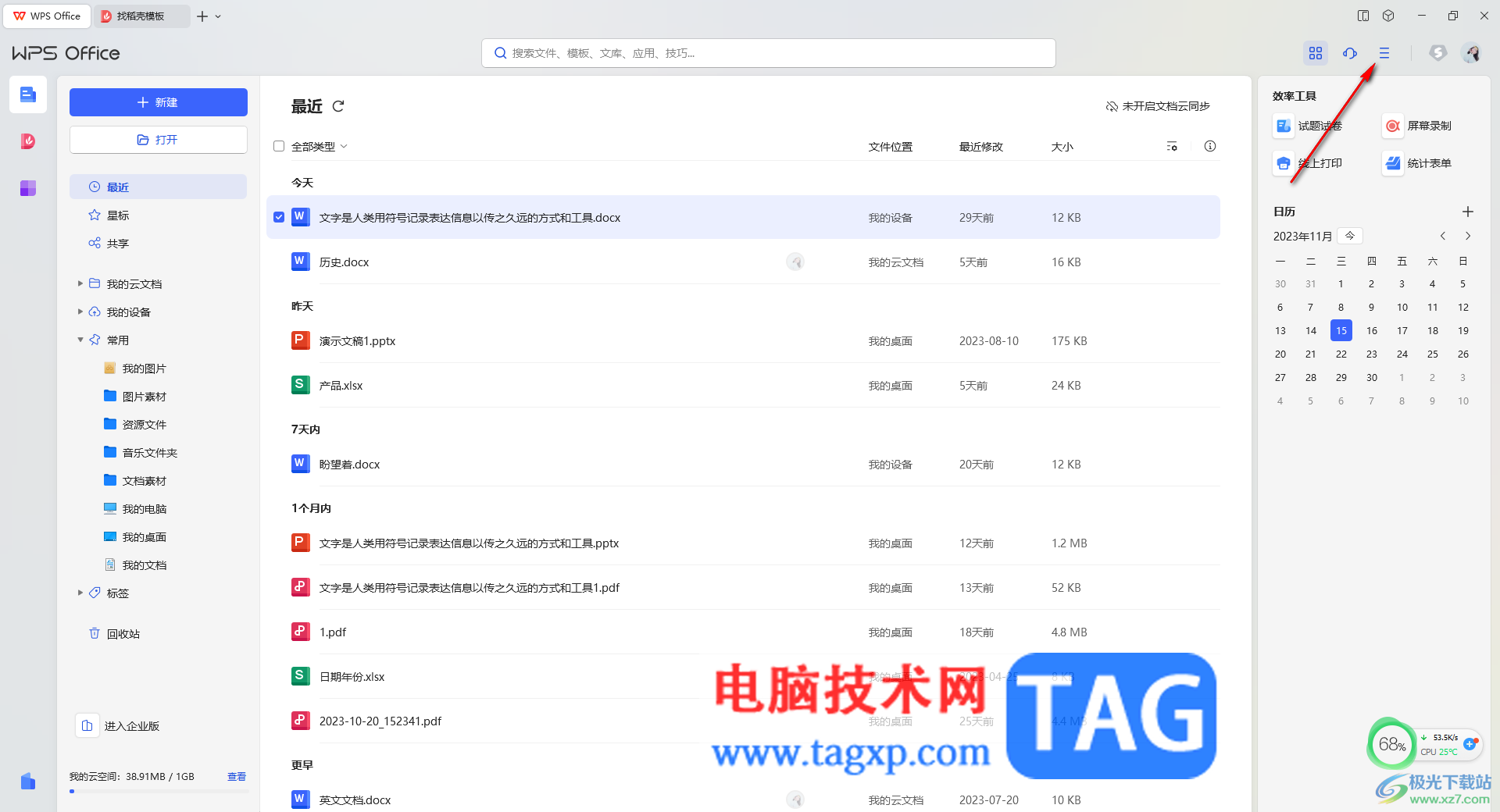1500x812 pixels.
Task: Open the user avatar profile
Action: (1472, 53)
